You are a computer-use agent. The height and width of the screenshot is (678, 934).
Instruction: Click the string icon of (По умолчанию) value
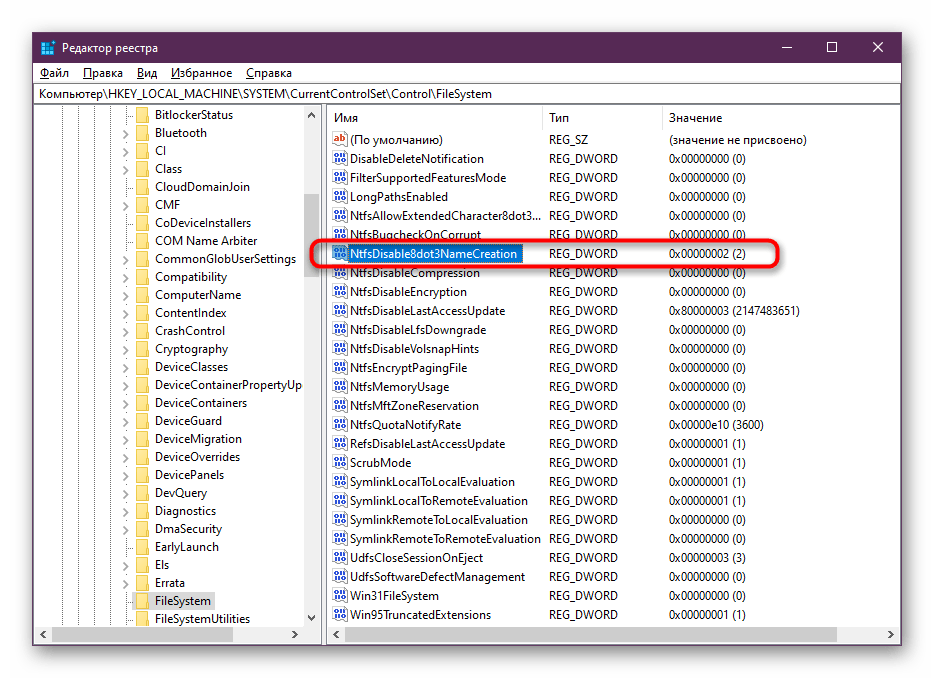coord(340,140)
